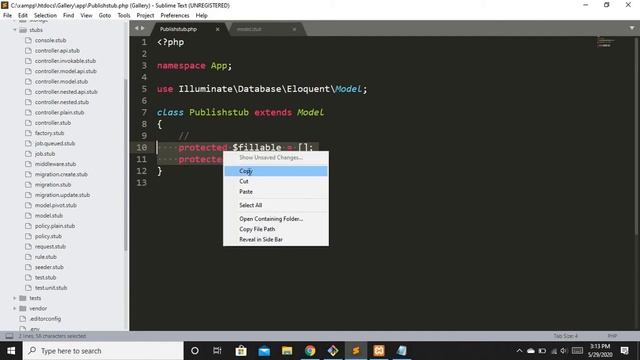
Task: Open Tab Size setting in status bar
Action: coord(565,336)
